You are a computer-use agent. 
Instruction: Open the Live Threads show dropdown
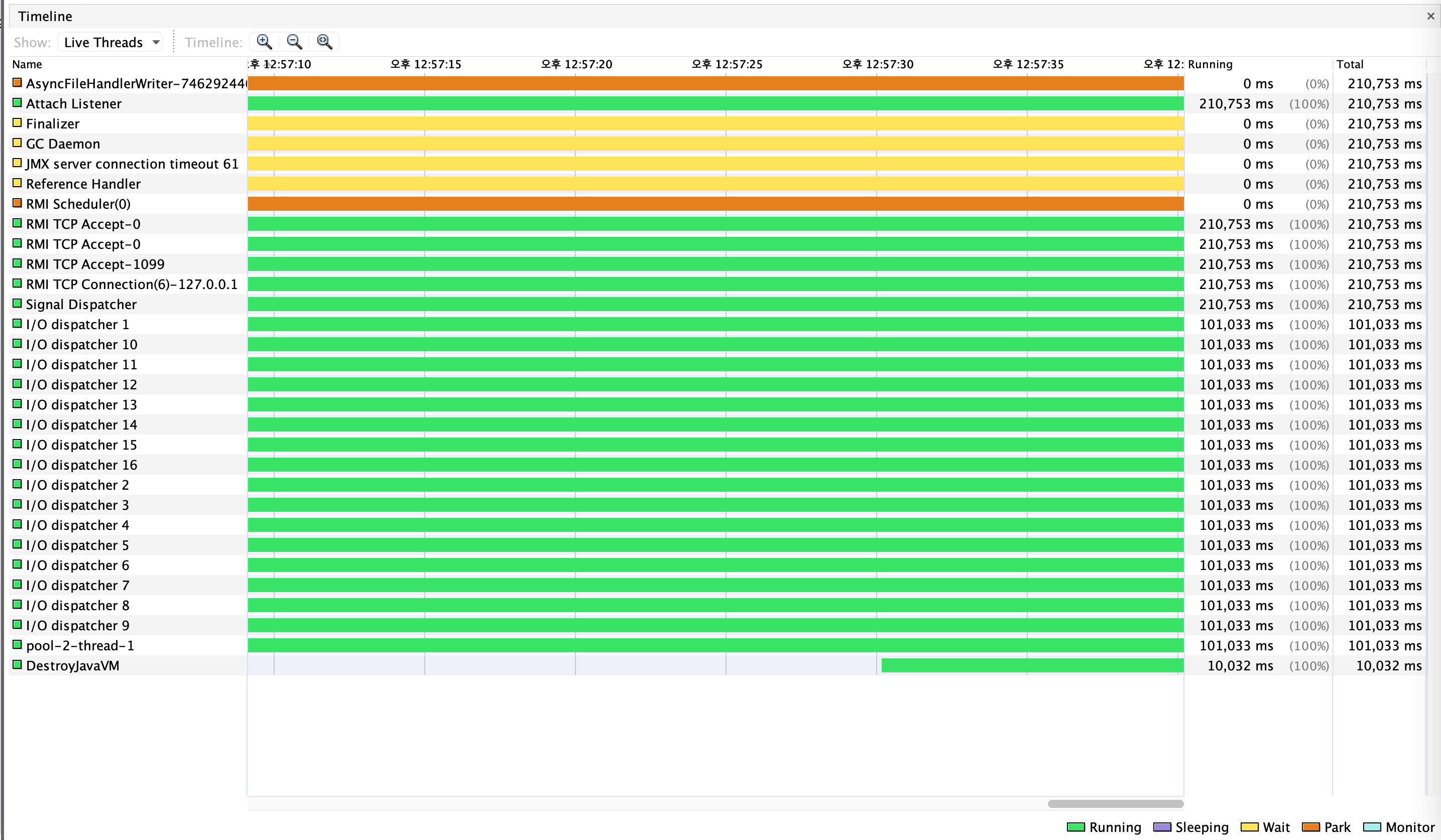pyautogui.click(x=110, y=42)
